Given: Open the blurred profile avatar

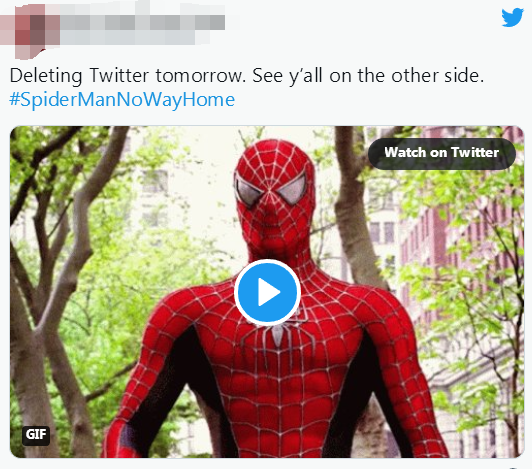Looking at the screenshot, I should (x=30, y=32).
